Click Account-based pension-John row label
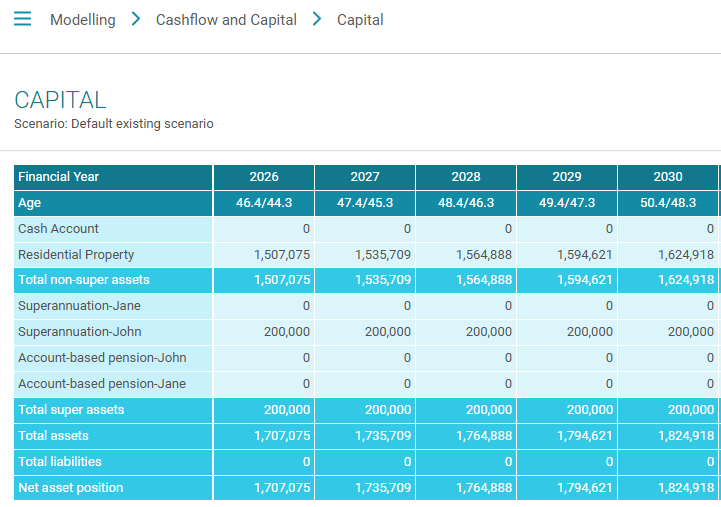Image resolution: width=721 pixels, height=507 pixels. point(102,358)
